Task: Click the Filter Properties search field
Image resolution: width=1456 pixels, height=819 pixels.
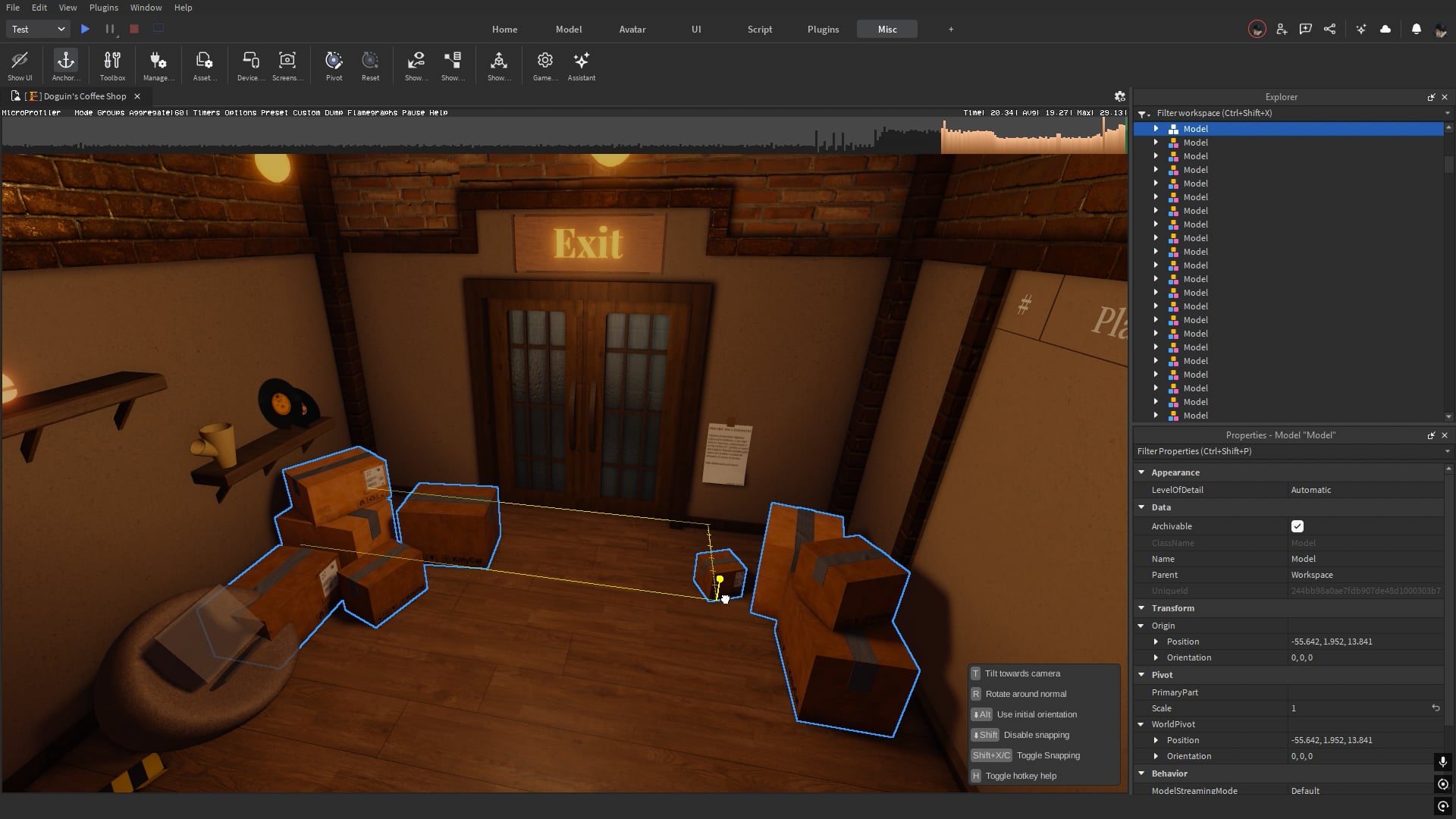Action: 1289,451
